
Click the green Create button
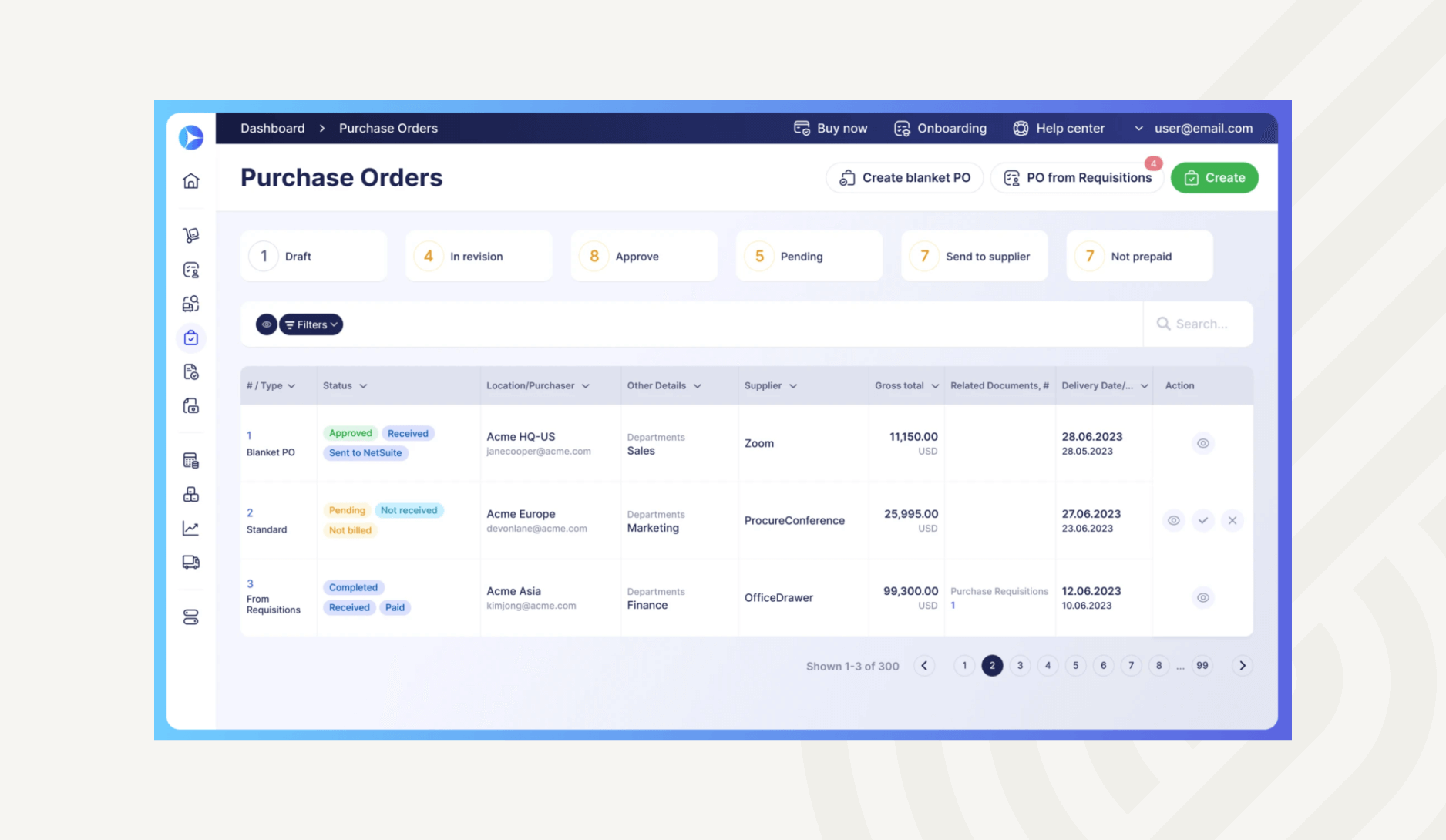1215,178
